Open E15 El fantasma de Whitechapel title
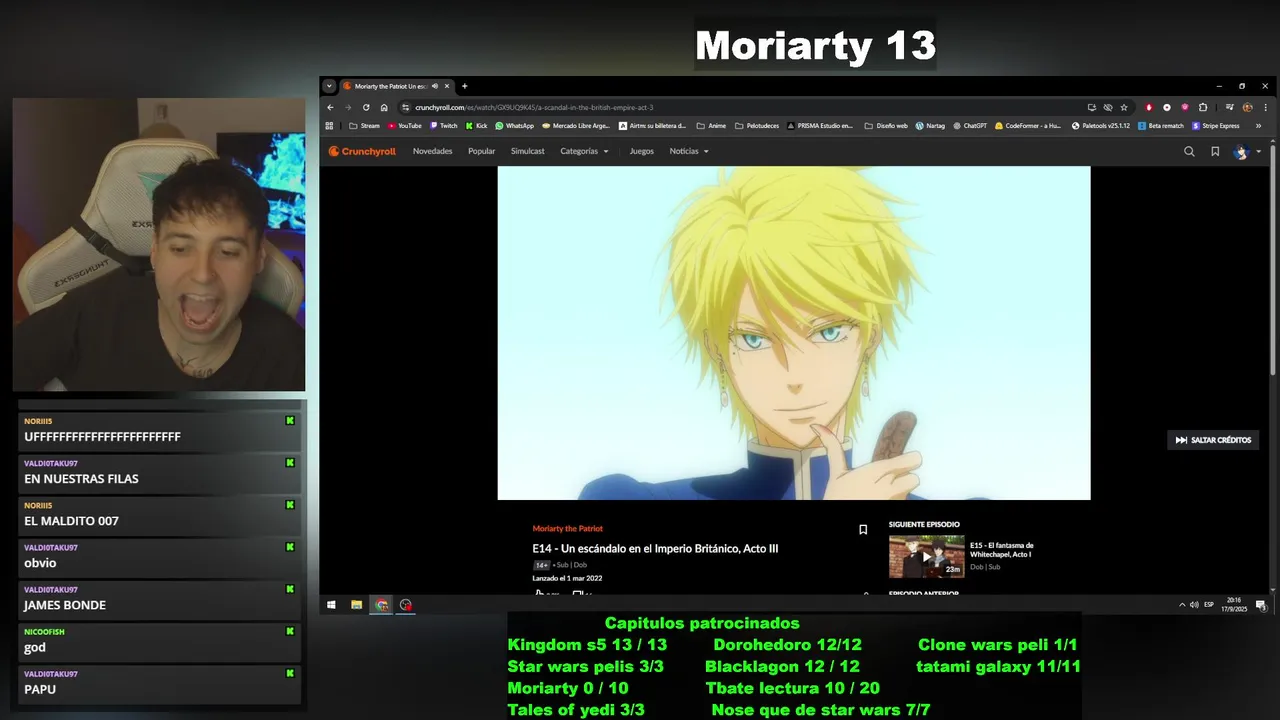The image size is (1280, 720). click(x=1001, y=550)
